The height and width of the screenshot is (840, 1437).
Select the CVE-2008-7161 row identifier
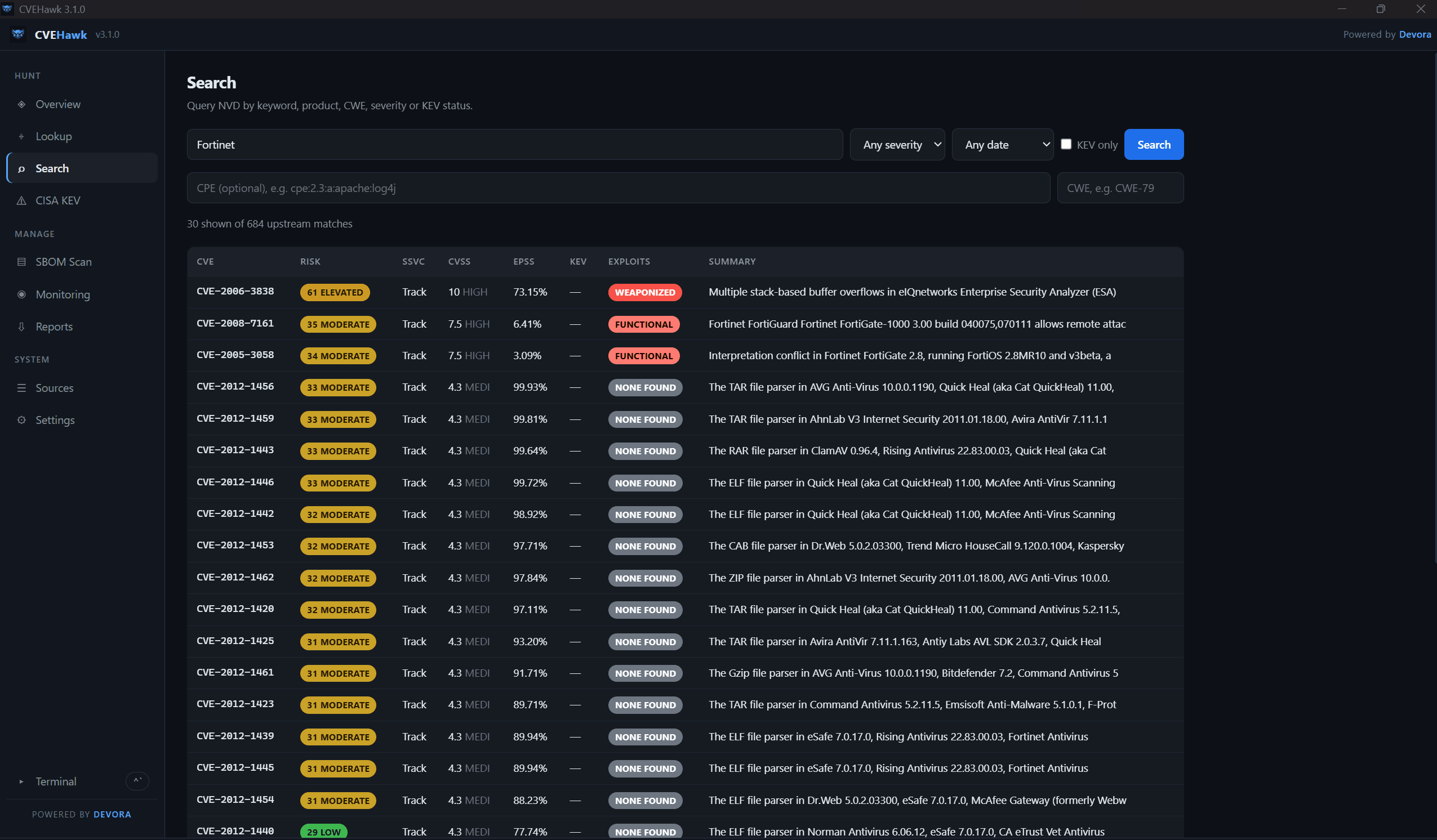235,323
